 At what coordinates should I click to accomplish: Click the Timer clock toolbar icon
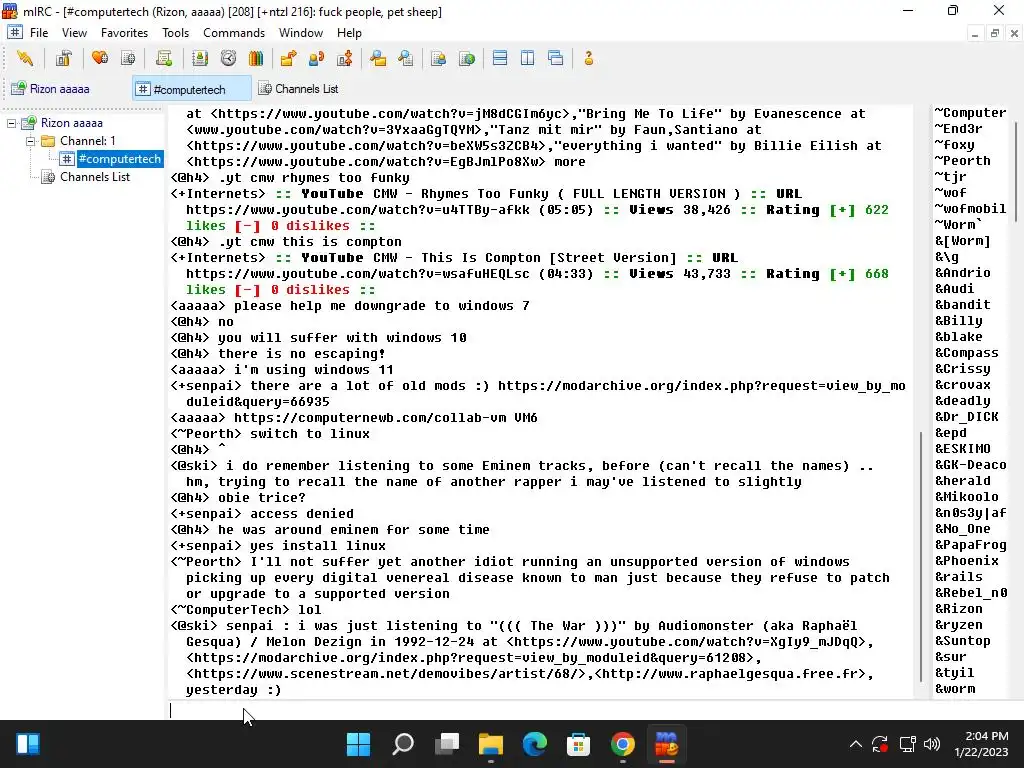tap(228, 59)
